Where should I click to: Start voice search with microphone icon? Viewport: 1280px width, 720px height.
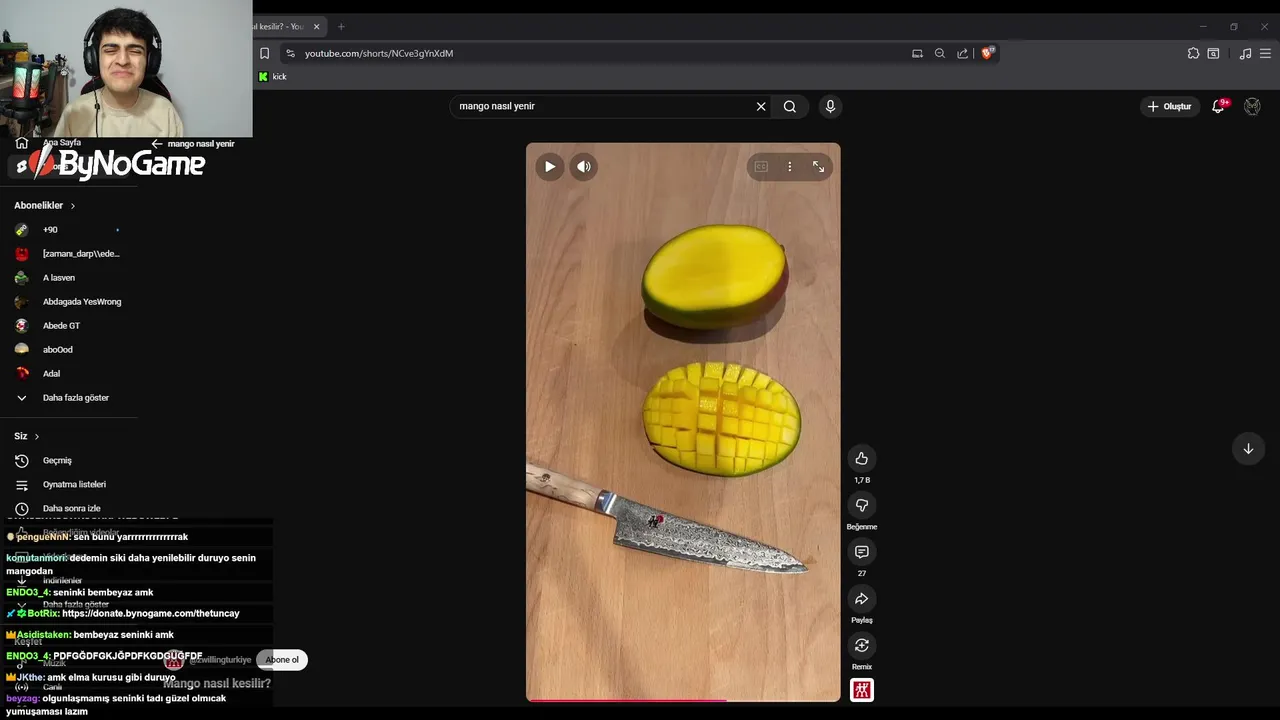830,106
